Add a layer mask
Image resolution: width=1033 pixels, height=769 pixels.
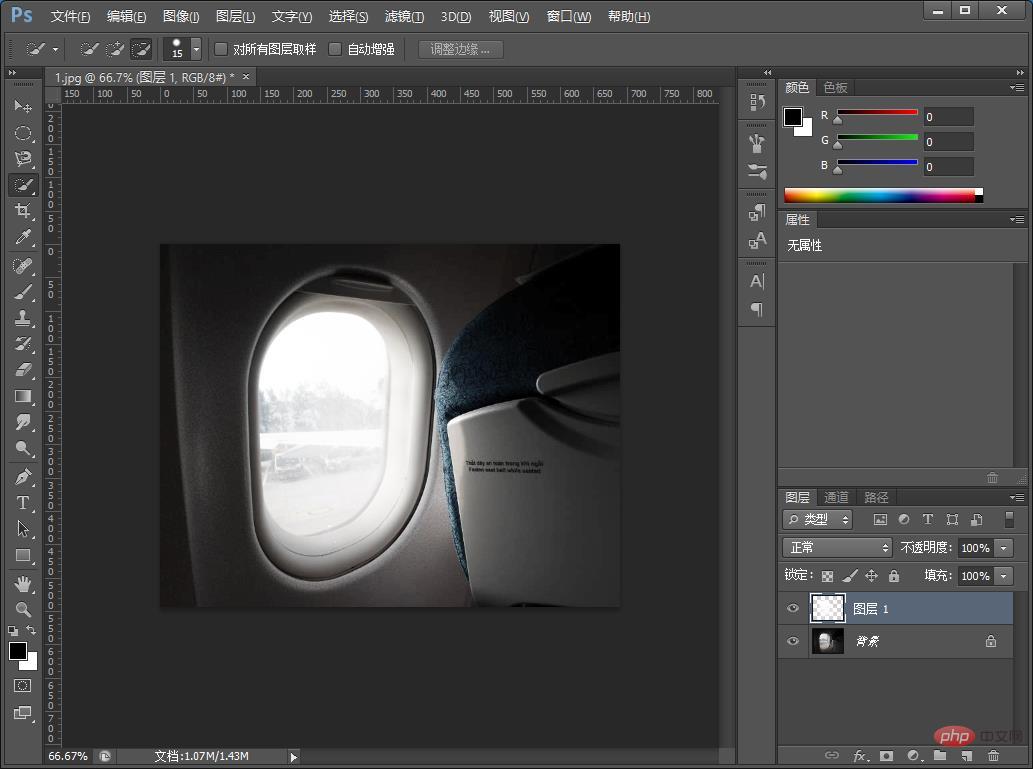[886, 755]
